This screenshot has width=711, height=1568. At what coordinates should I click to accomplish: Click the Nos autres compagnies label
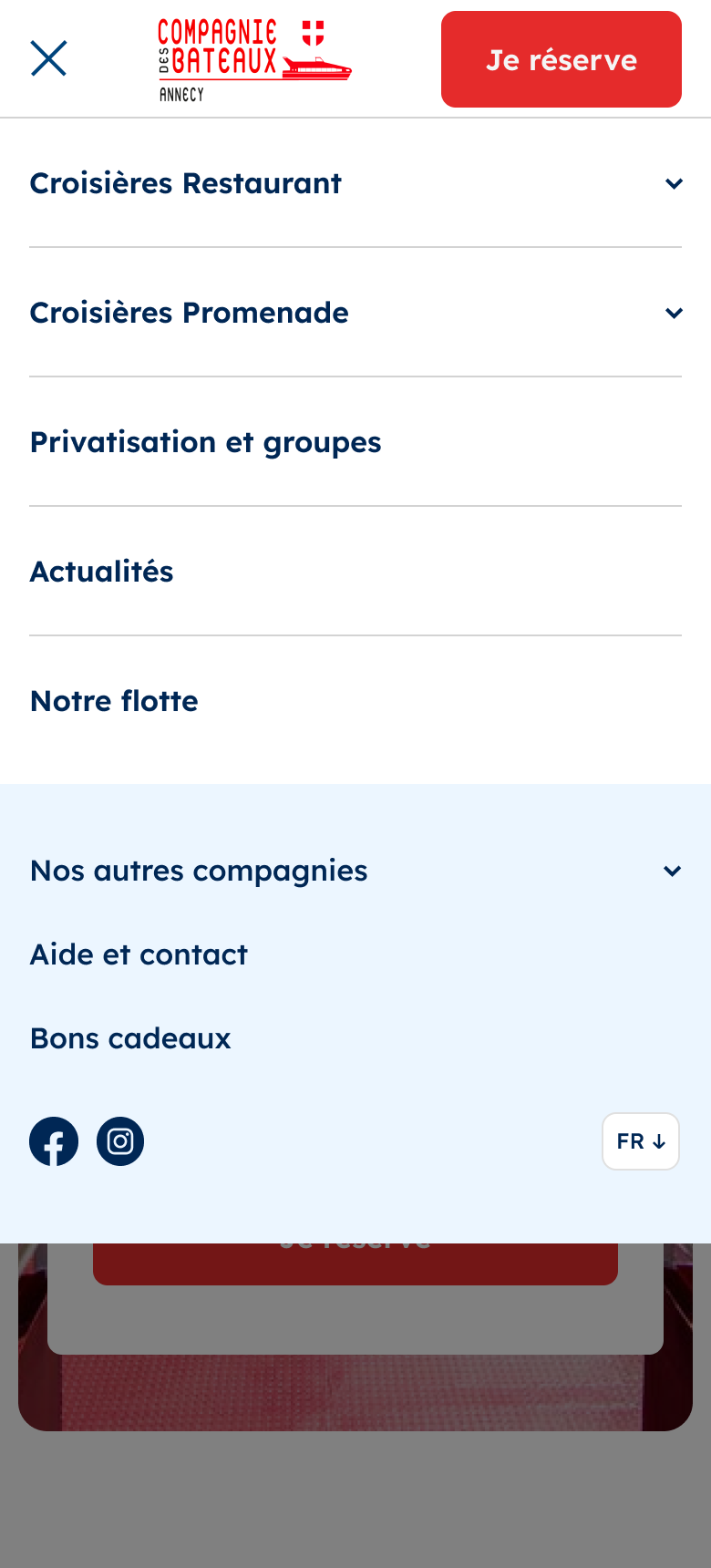pyautogui.click(x=199, y=871)
